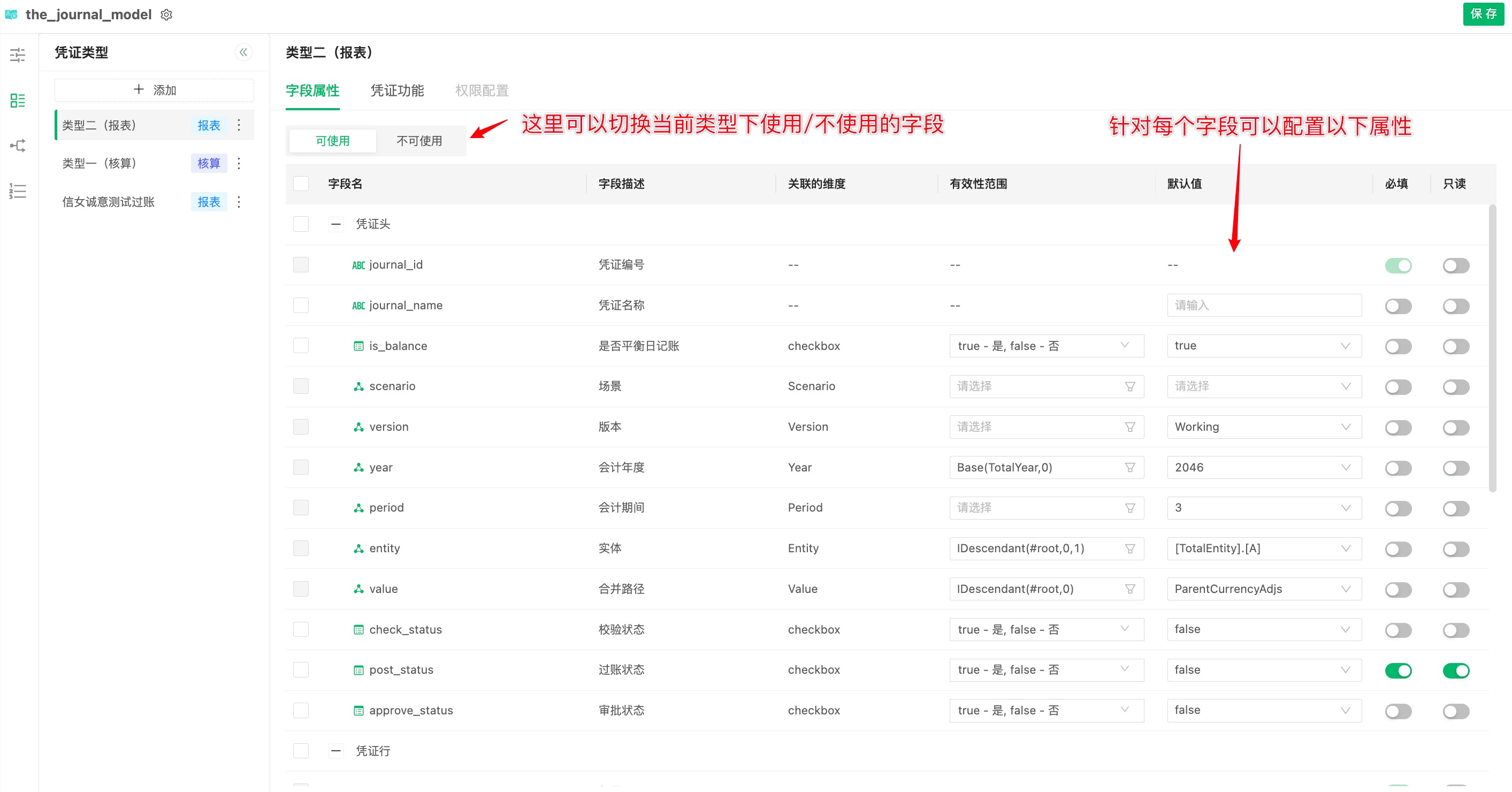Switch to the 凭证功能 tab
This screenshot has height=792, width=1512.
(x=397, y=90)
